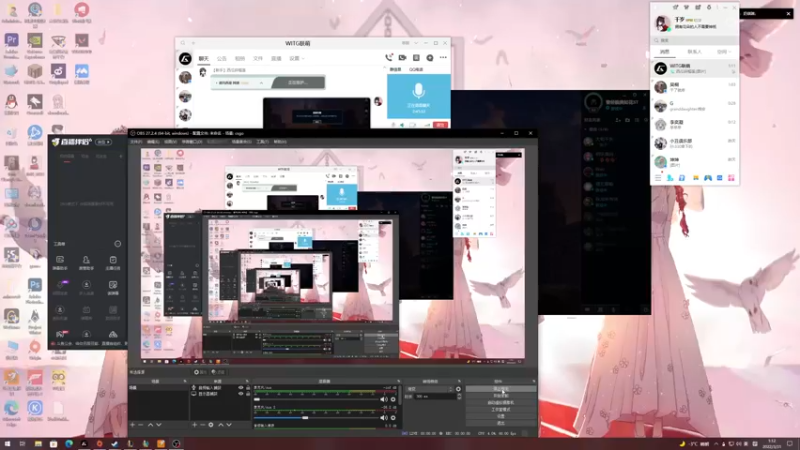Open 工具 menu in OBS menu bar
This screenshot has height=450, width=800.
coord(262,141)
